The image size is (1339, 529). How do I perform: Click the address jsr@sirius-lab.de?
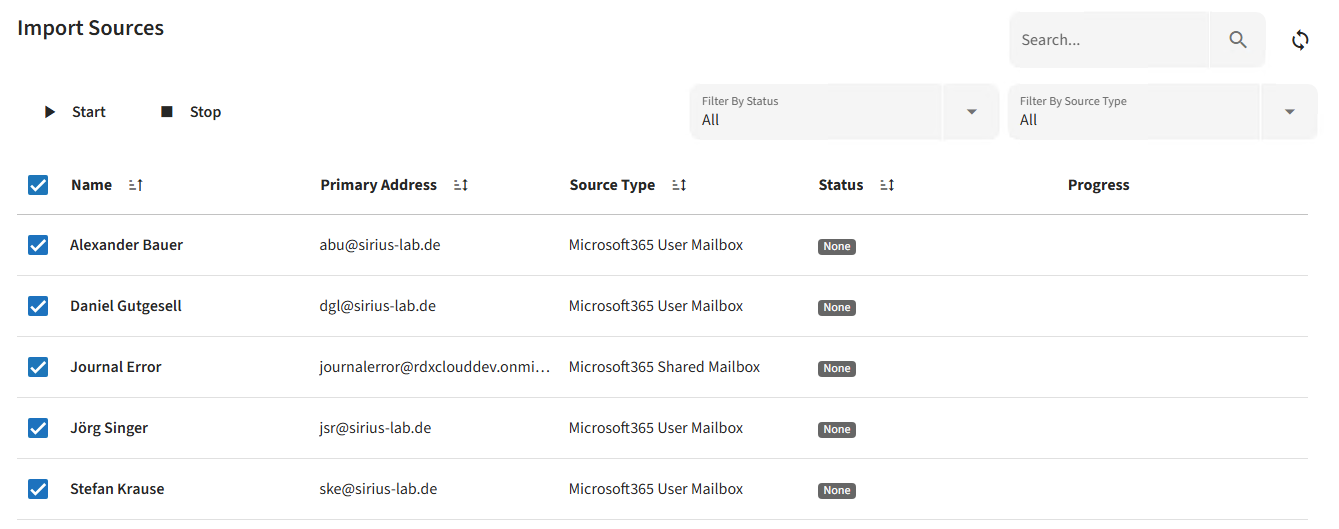375,428
